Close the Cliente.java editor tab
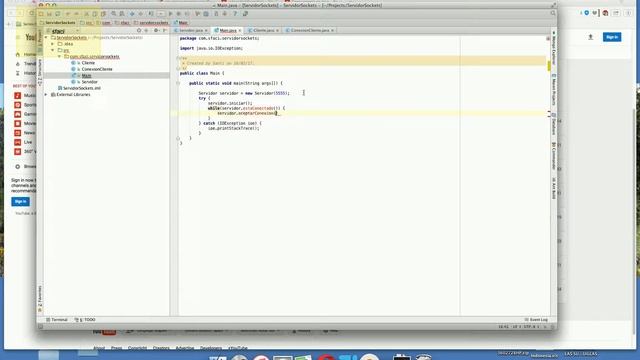This screenshot has width=640, height=360. (277, 31)
